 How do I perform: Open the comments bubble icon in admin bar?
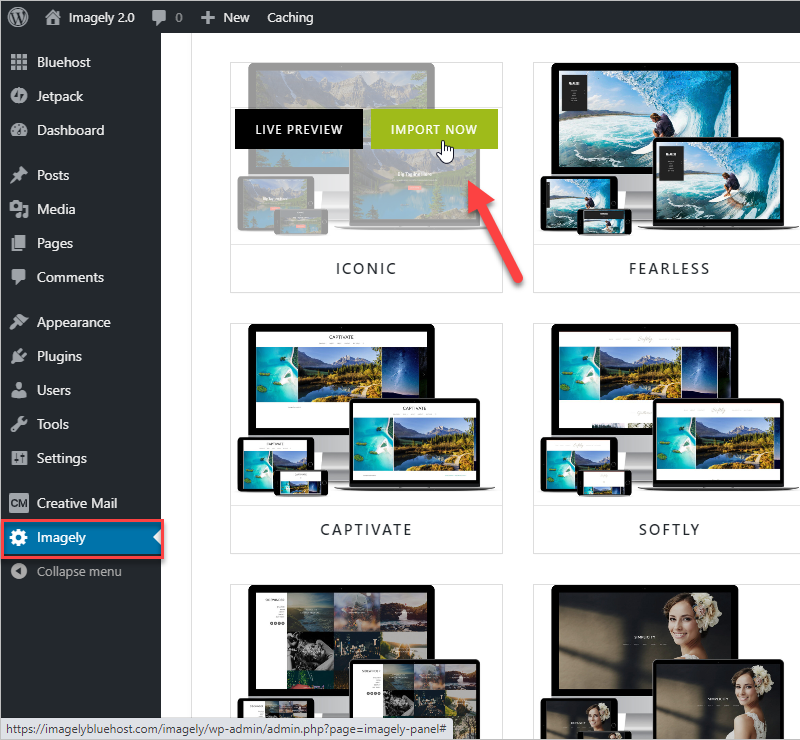(x=159, y=17)
